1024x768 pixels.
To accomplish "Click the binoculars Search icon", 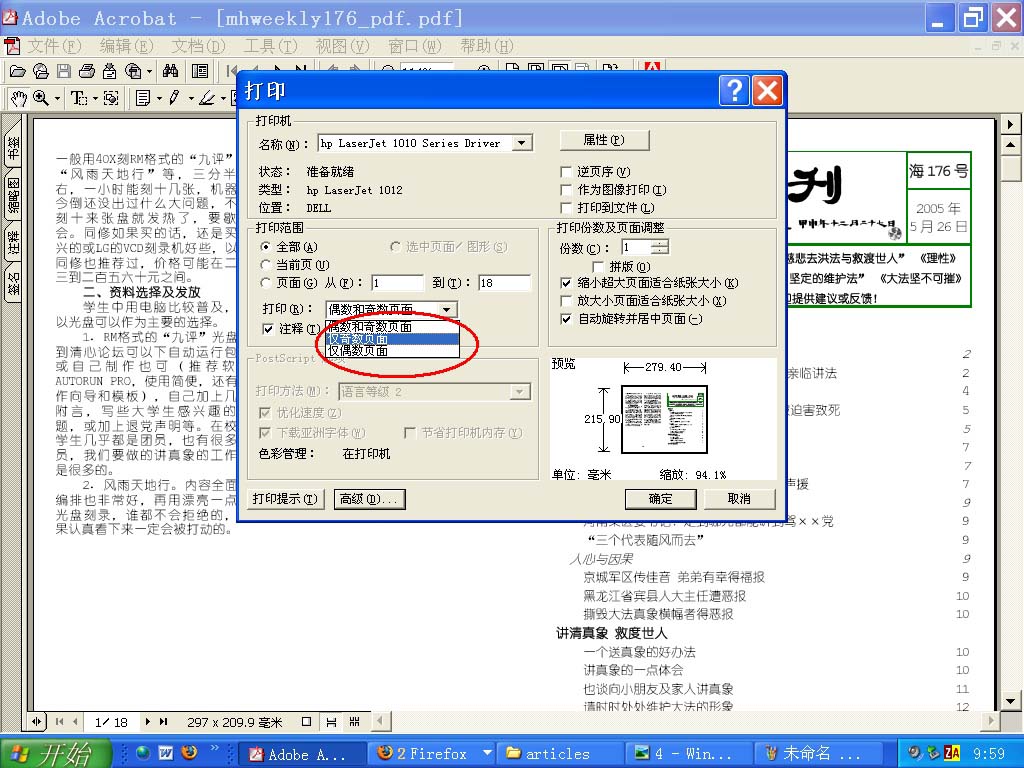I will coord(170,71).
